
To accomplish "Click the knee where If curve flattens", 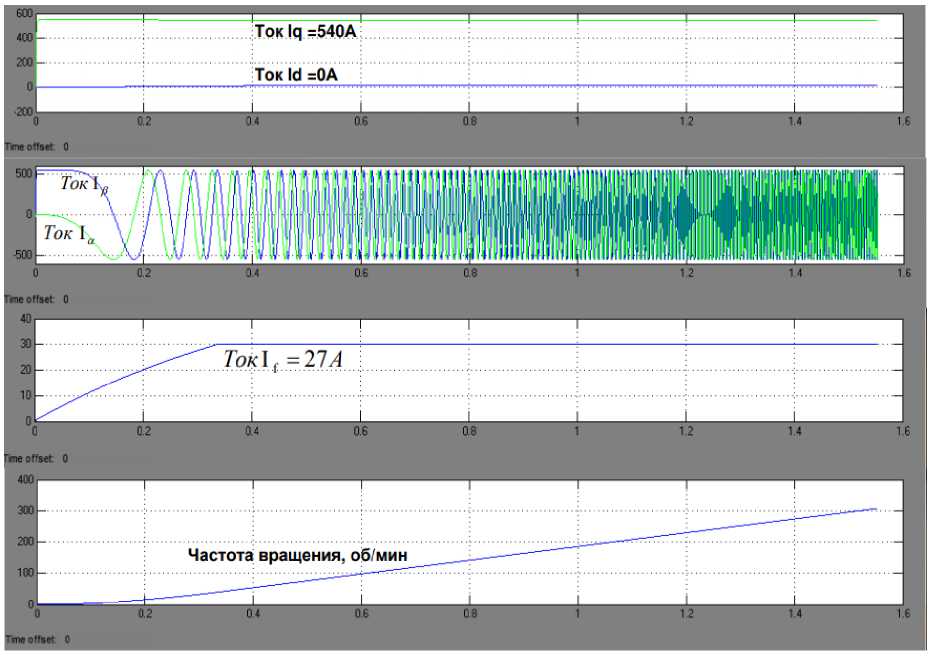I will [217, 345].
